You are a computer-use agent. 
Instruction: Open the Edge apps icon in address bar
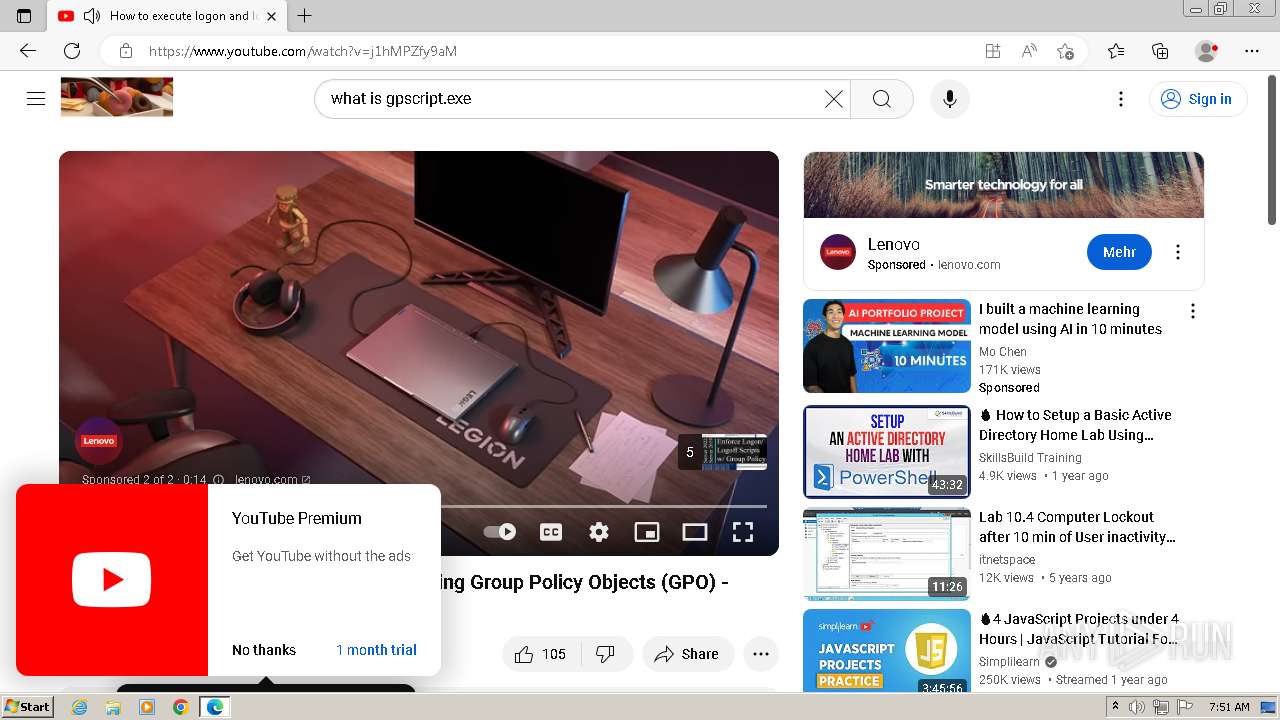click(993, 51)
